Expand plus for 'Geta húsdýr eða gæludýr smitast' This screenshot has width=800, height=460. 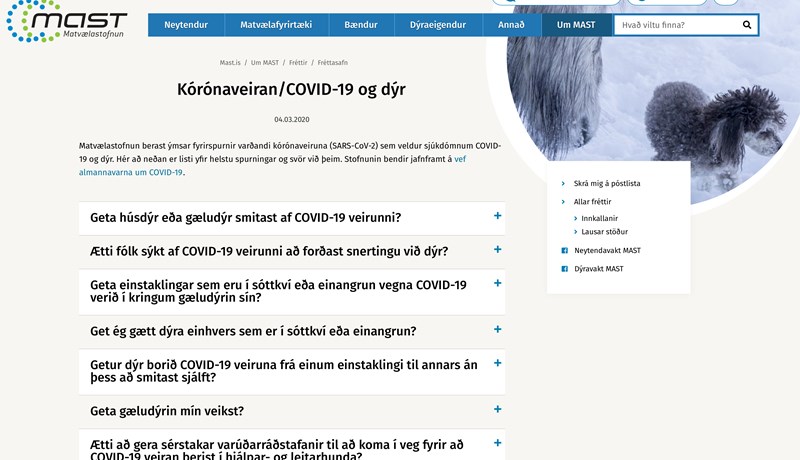[497, 216]
